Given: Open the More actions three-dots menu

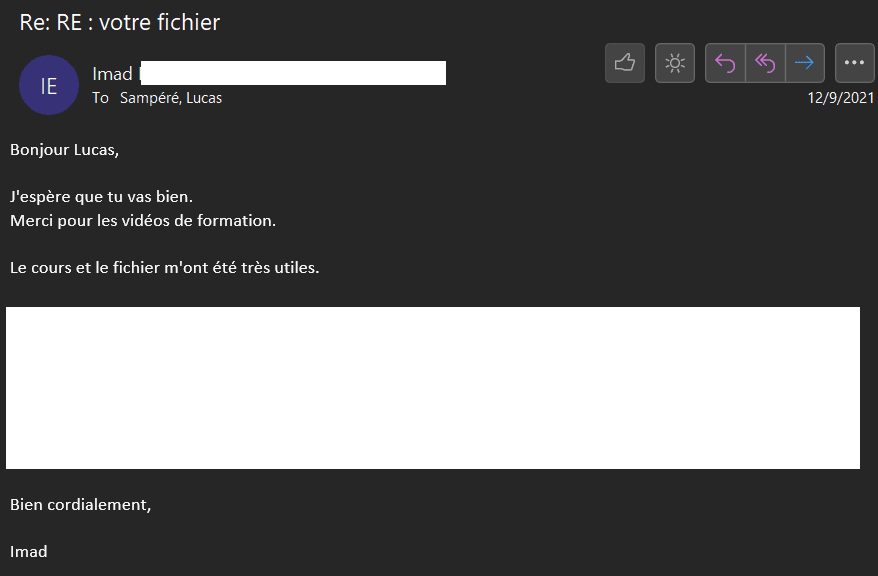Looking at the screenshot, I should (x=854, y=63).
